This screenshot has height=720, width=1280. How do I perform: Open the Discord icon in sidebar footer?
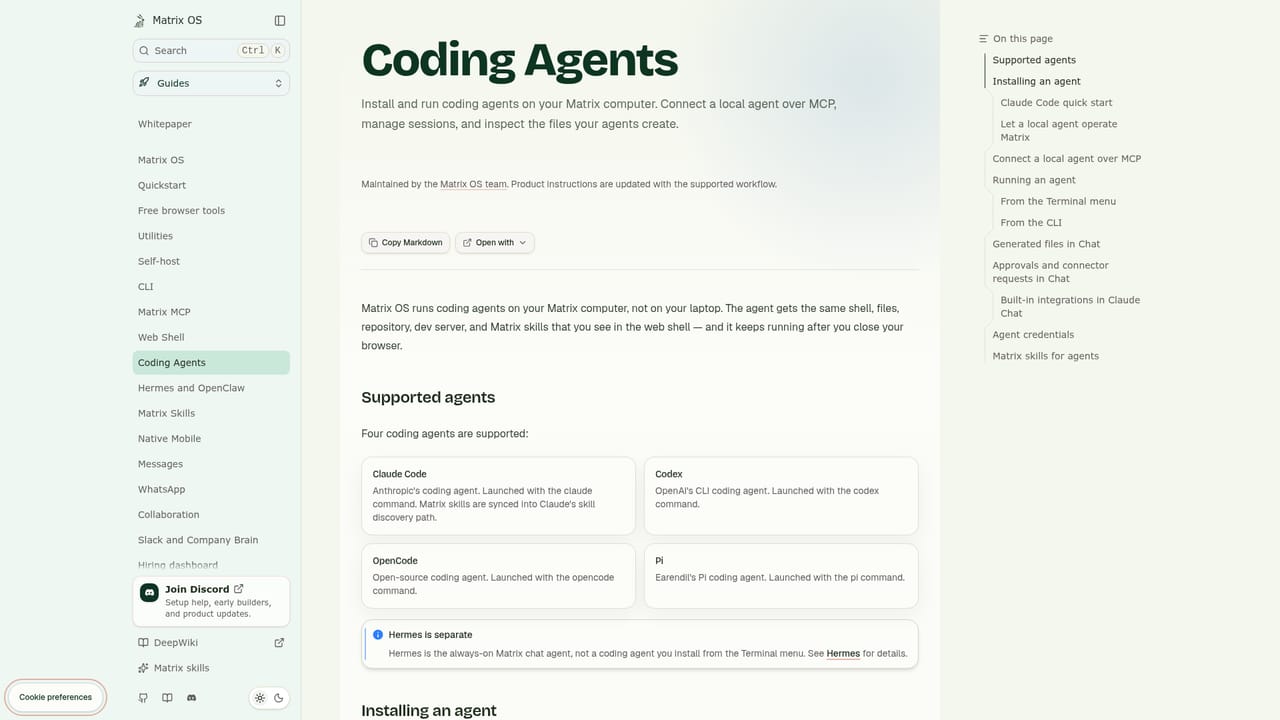(192, 698)
